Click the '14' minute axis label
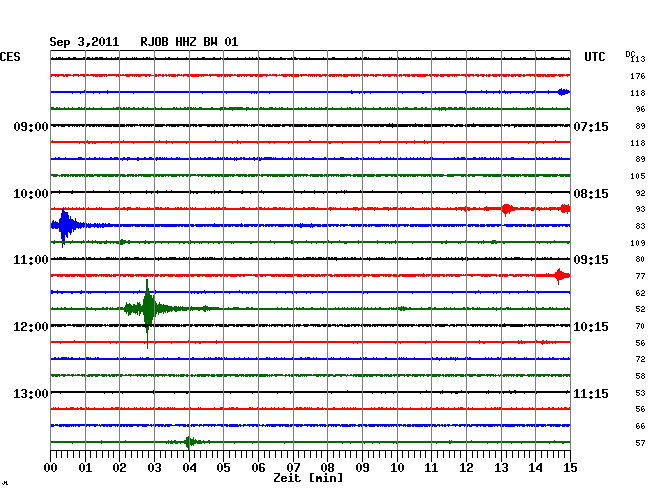Viewport: 650px width, 494px height. click(x=535, y=467)
